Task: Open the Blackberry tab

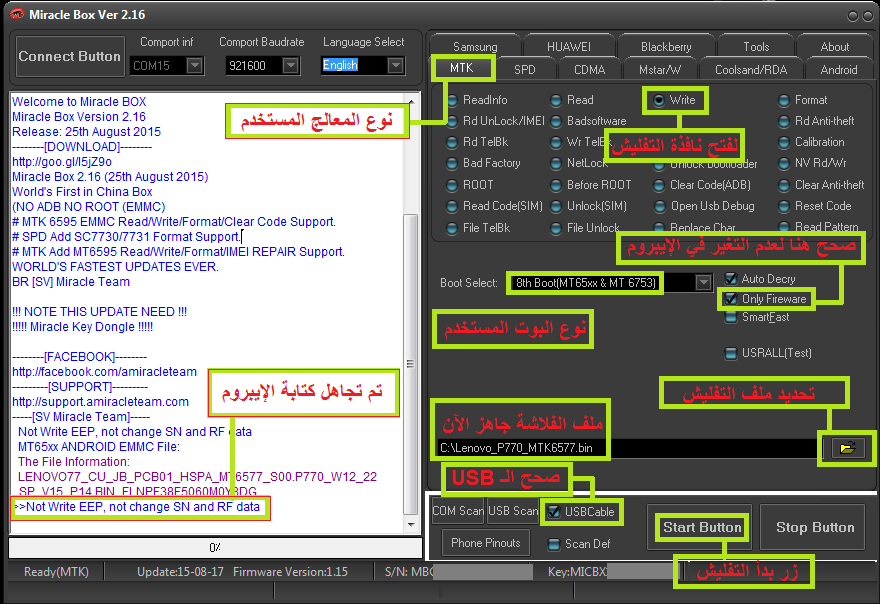Action: pyautogui.click(x=666, y=47)
